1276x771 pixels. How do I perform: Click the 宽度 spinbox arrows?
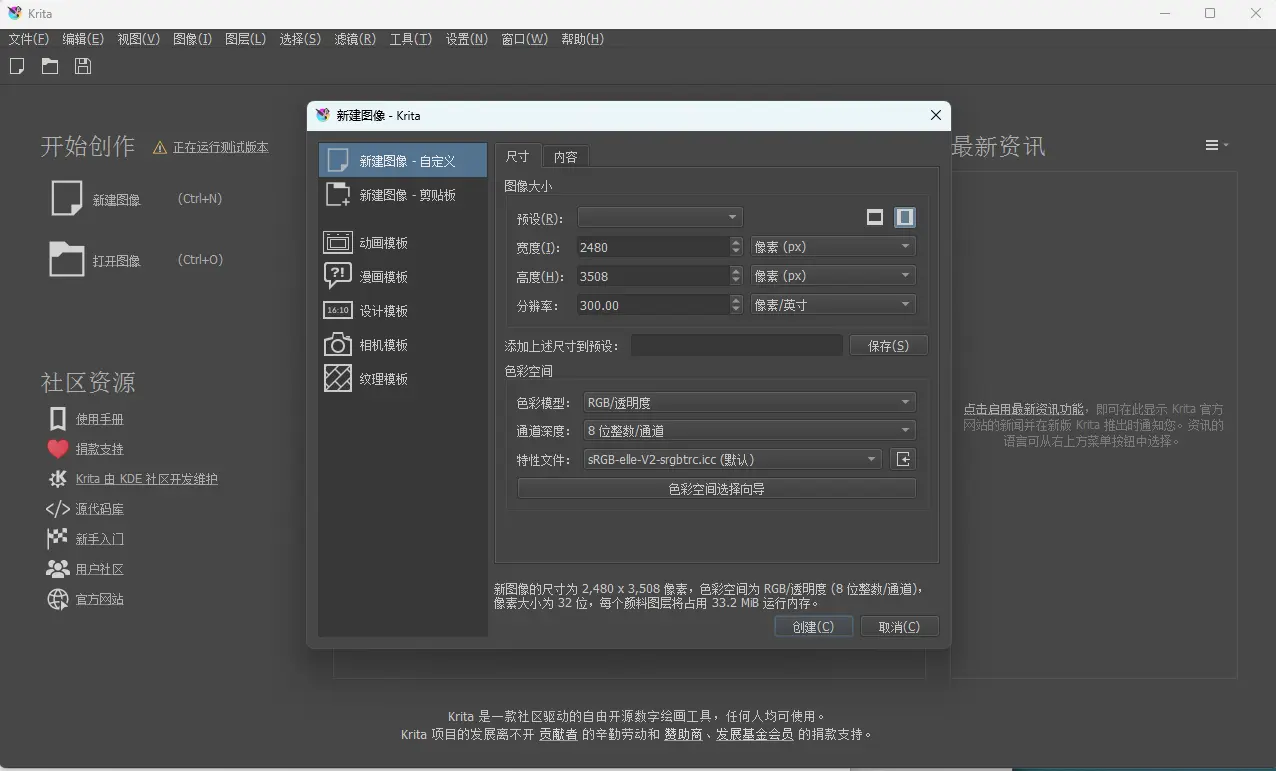tap(737, 246)
